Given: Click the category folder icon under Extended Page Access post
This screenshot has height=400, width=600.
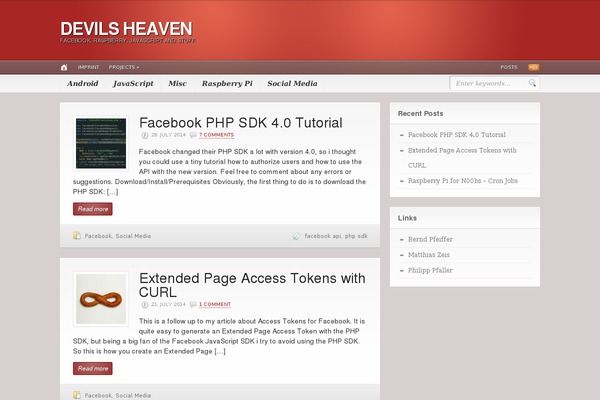Looking at the screenshot, I should pos(77,395).
